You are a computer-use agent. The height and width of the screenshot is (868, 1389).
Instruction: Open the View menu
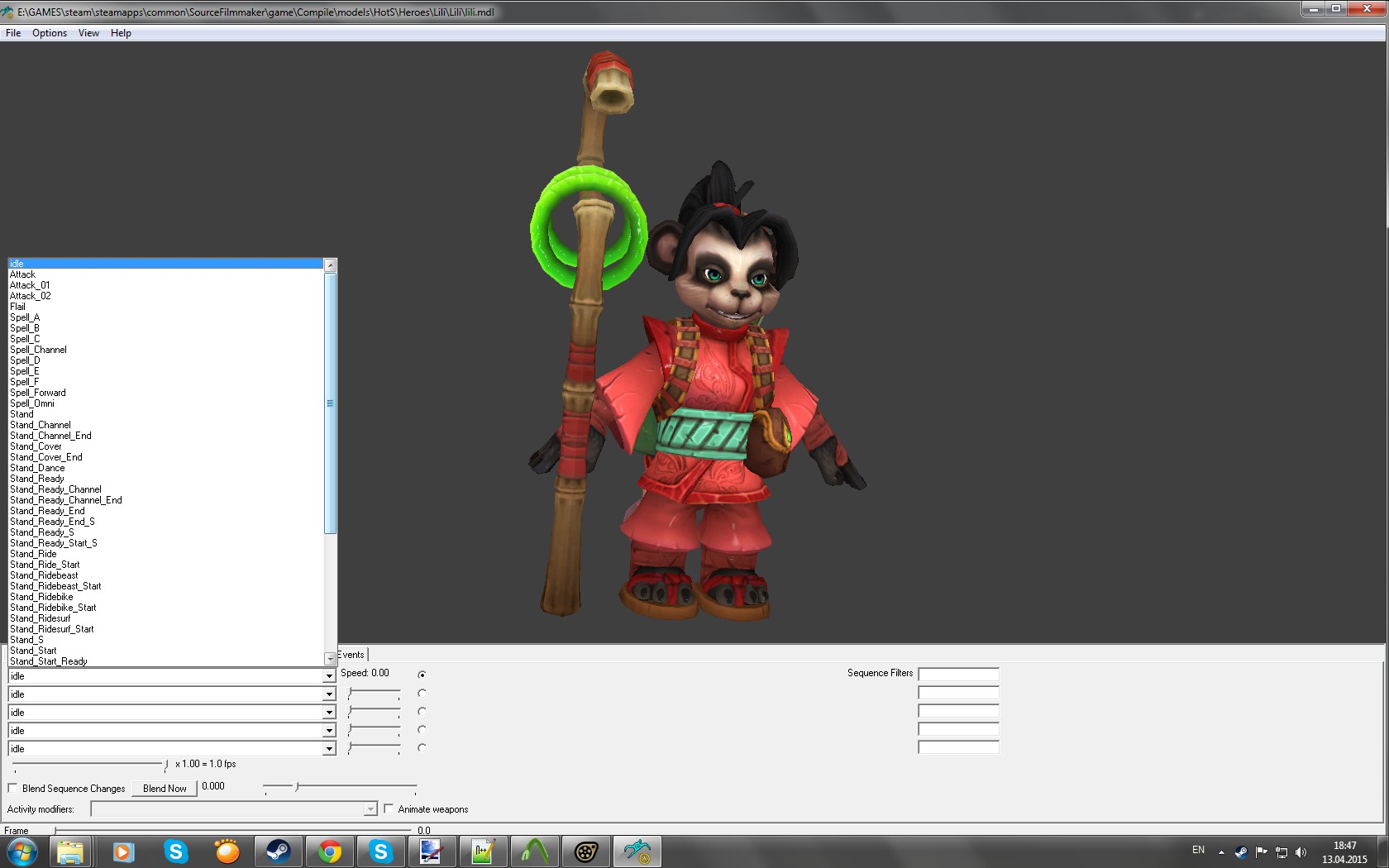click(x=88, y=33)
